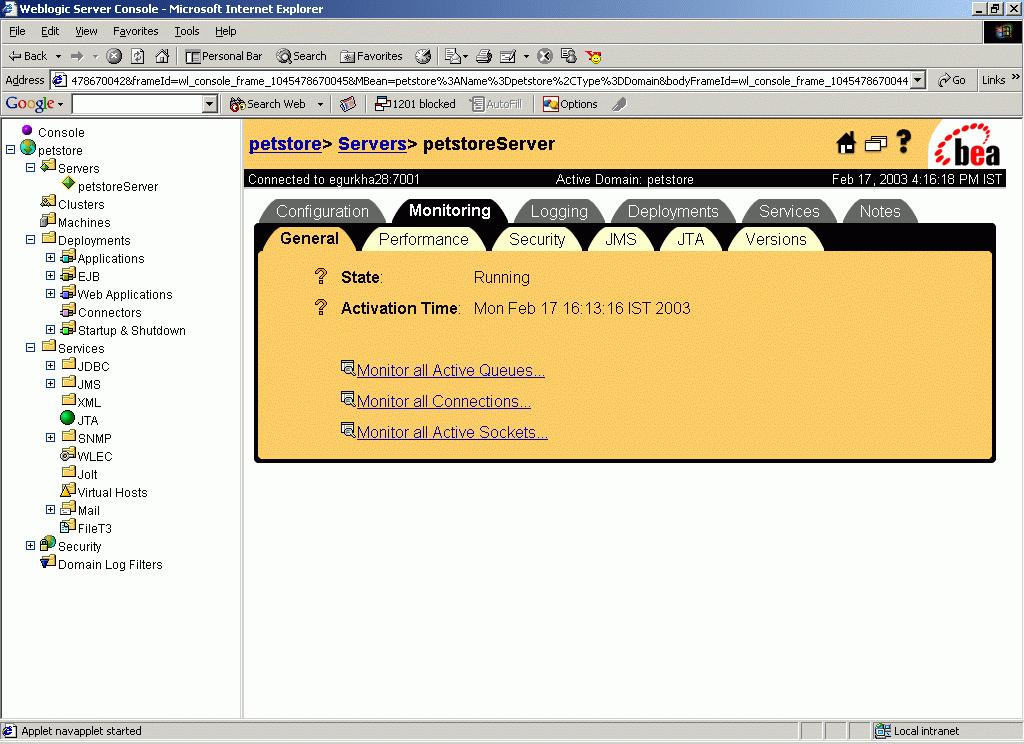Click the petstore domain globe icon
The width and height of the screenshot is (1024, 744).
(x=27, y=148)
